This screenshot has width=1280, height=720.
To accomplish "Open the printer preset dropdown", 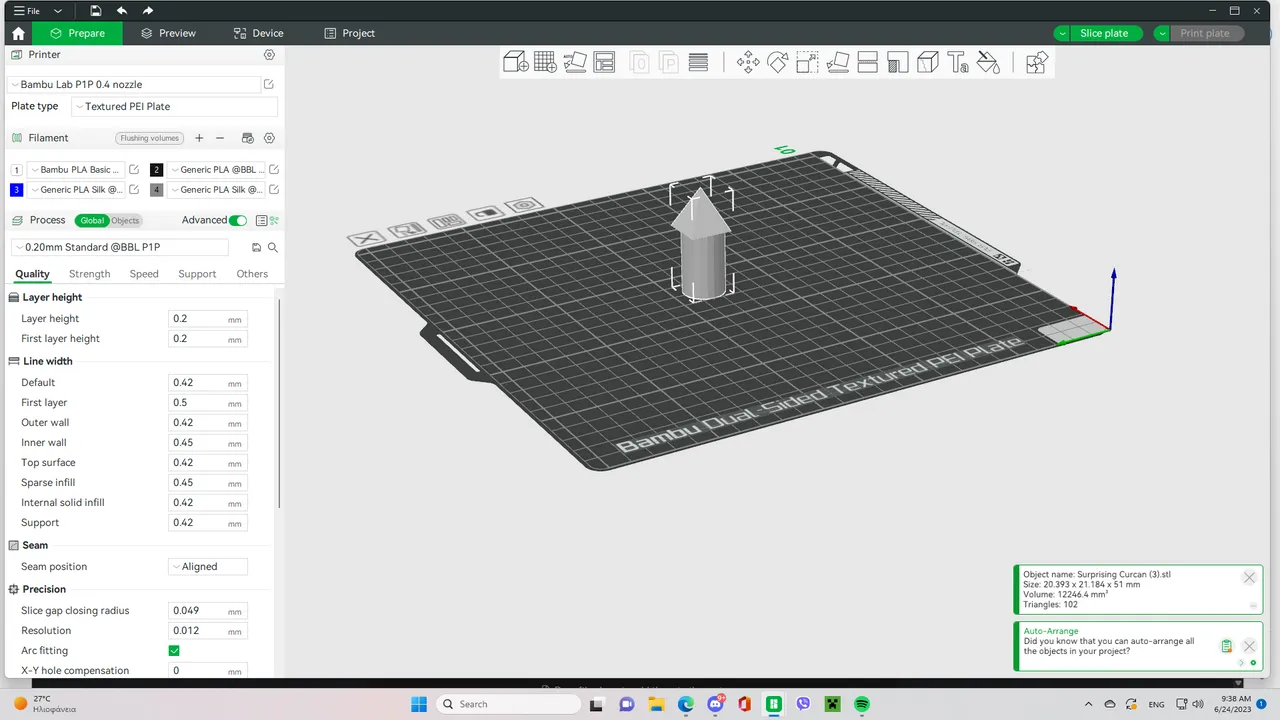I will [x=134, y=85].
